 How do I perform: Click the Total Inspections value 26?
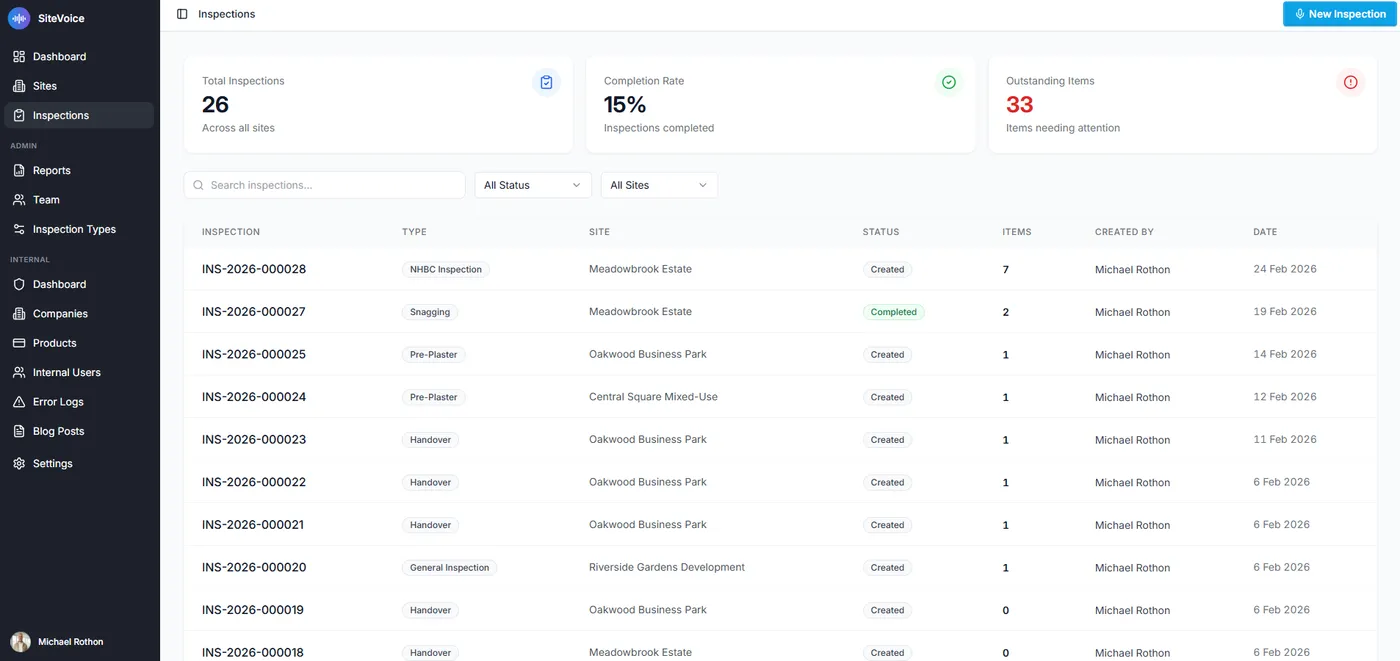215,105
